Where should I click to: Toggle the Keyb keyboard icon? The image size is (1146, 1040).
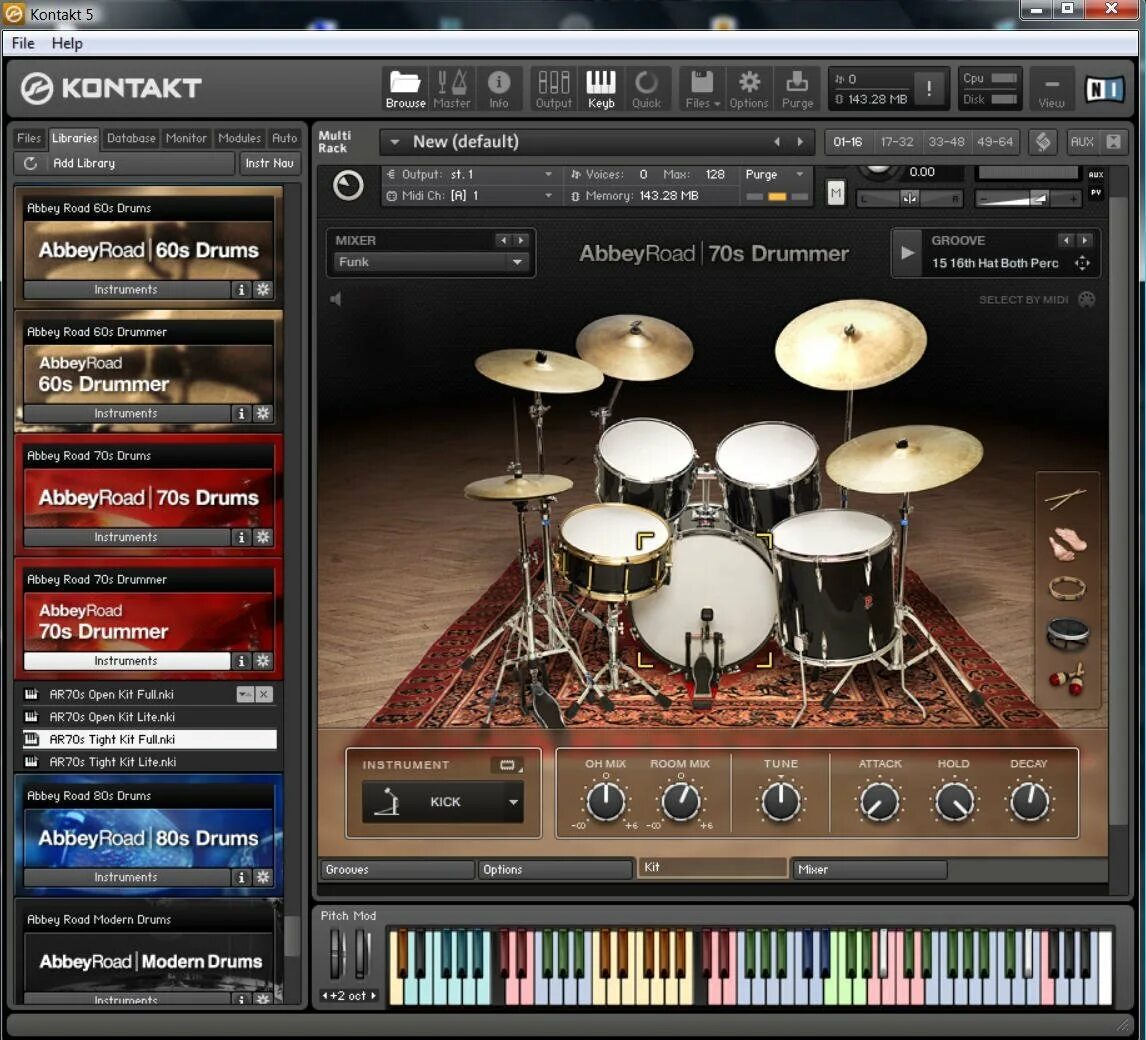point(601,88)
